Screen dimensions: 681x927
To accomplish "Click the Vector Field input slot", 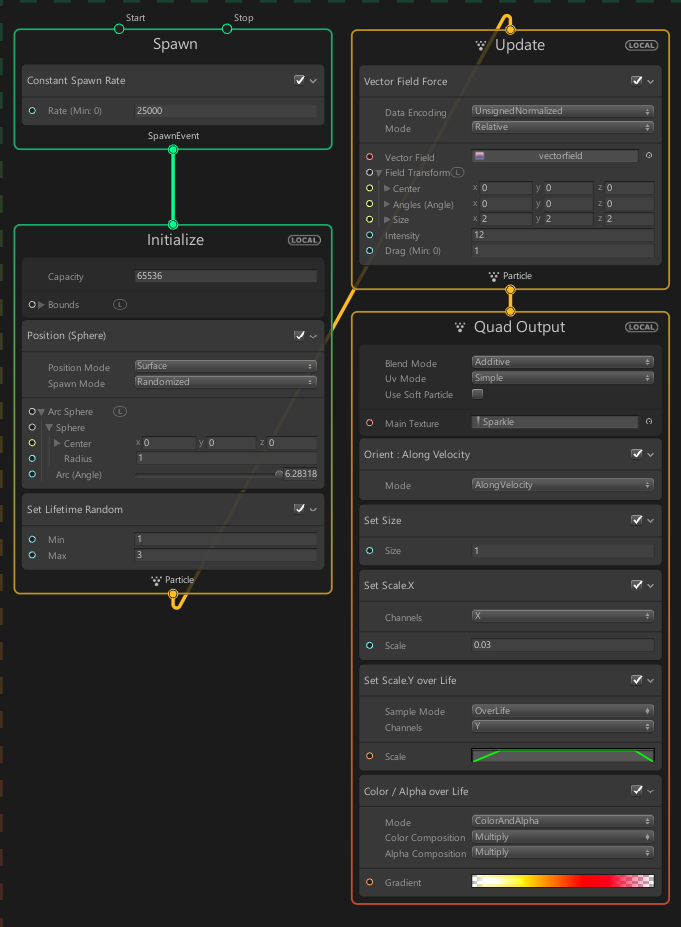I will pyautogui.click(x=369, y=157).
